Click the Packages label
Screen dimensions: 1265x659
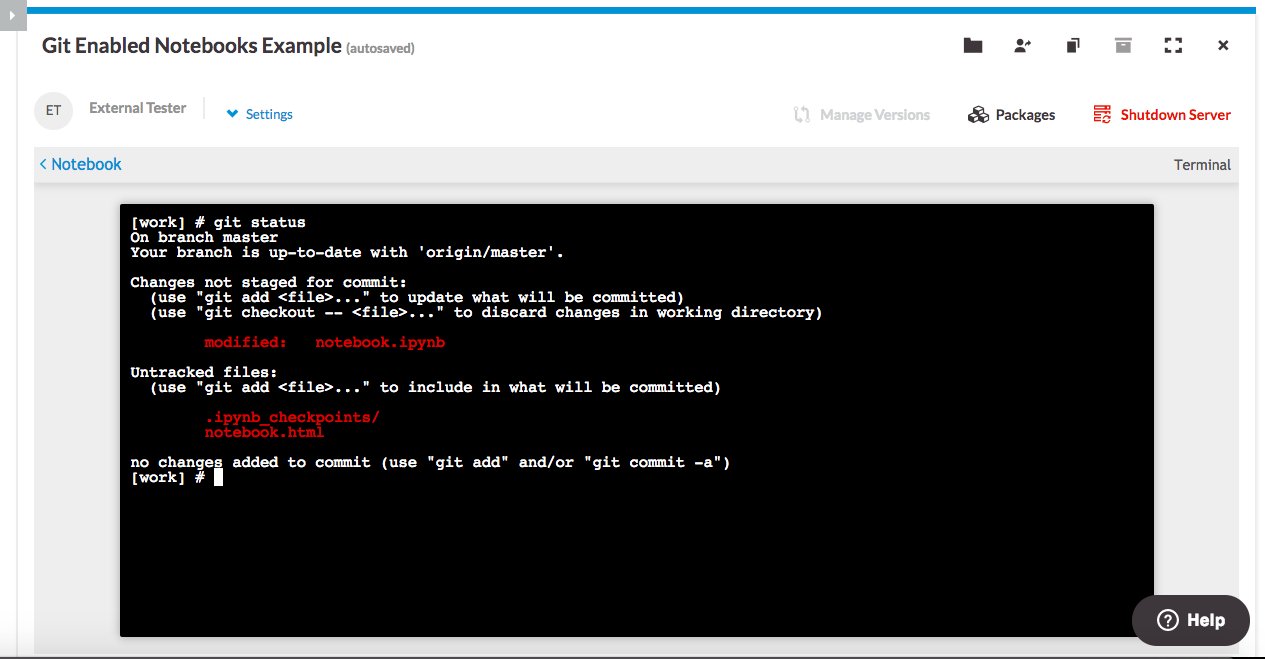(1025, 115)
